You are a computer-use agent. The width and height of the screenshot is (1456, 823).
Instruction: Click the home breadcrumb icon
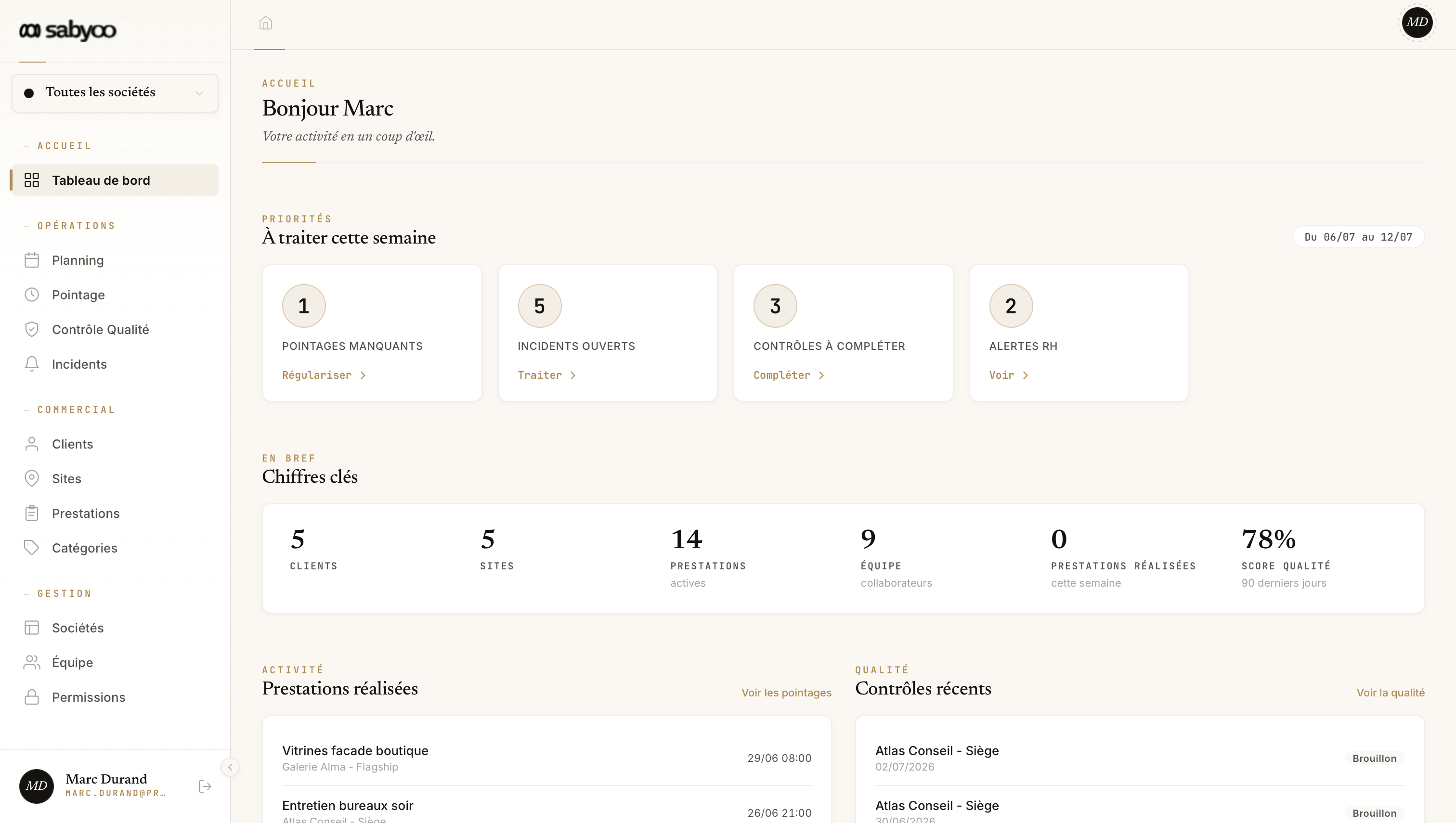tap(266, 23)
